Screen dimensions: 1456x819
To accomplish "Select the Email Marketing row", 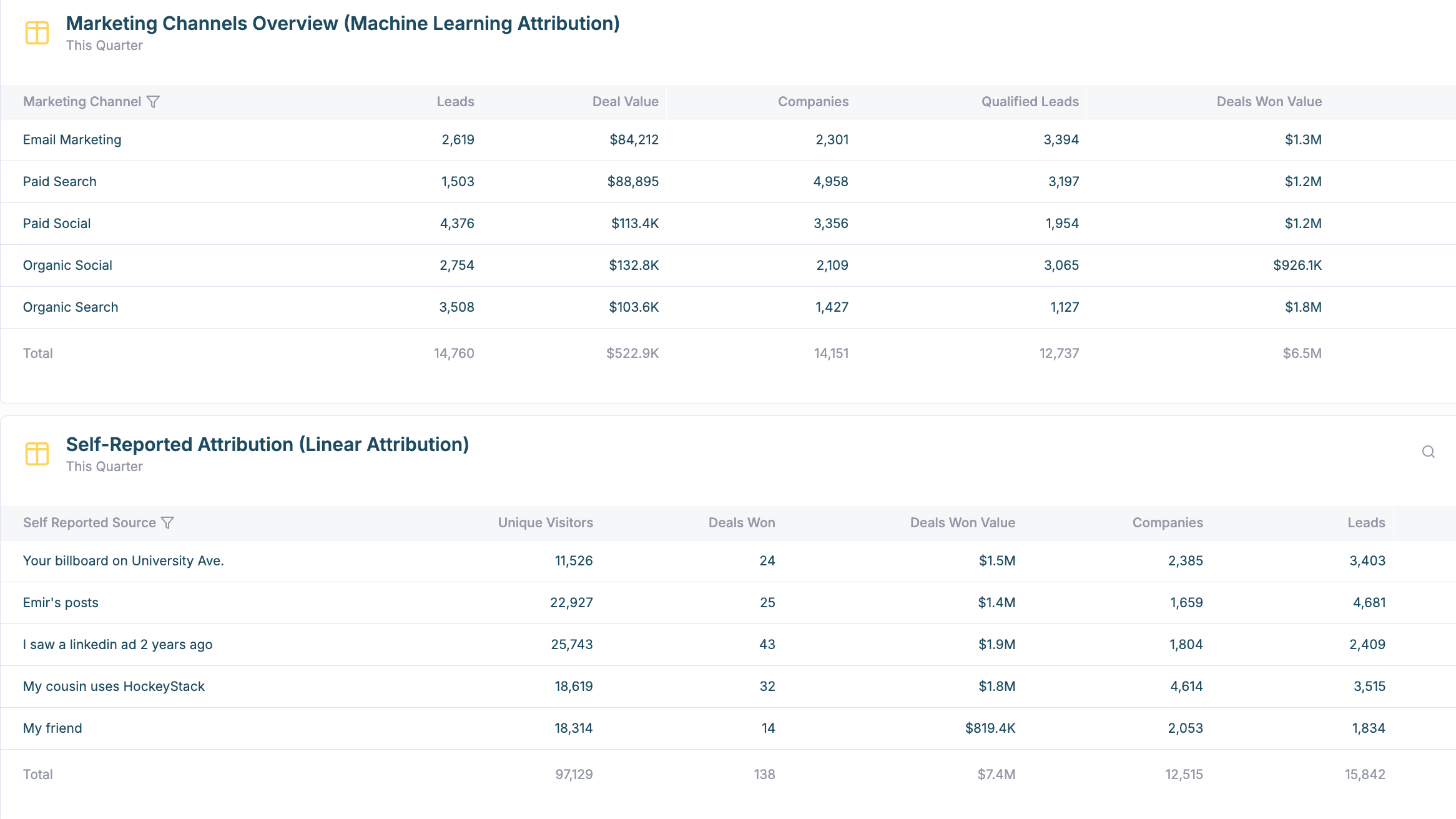I will tap(72, 140).
